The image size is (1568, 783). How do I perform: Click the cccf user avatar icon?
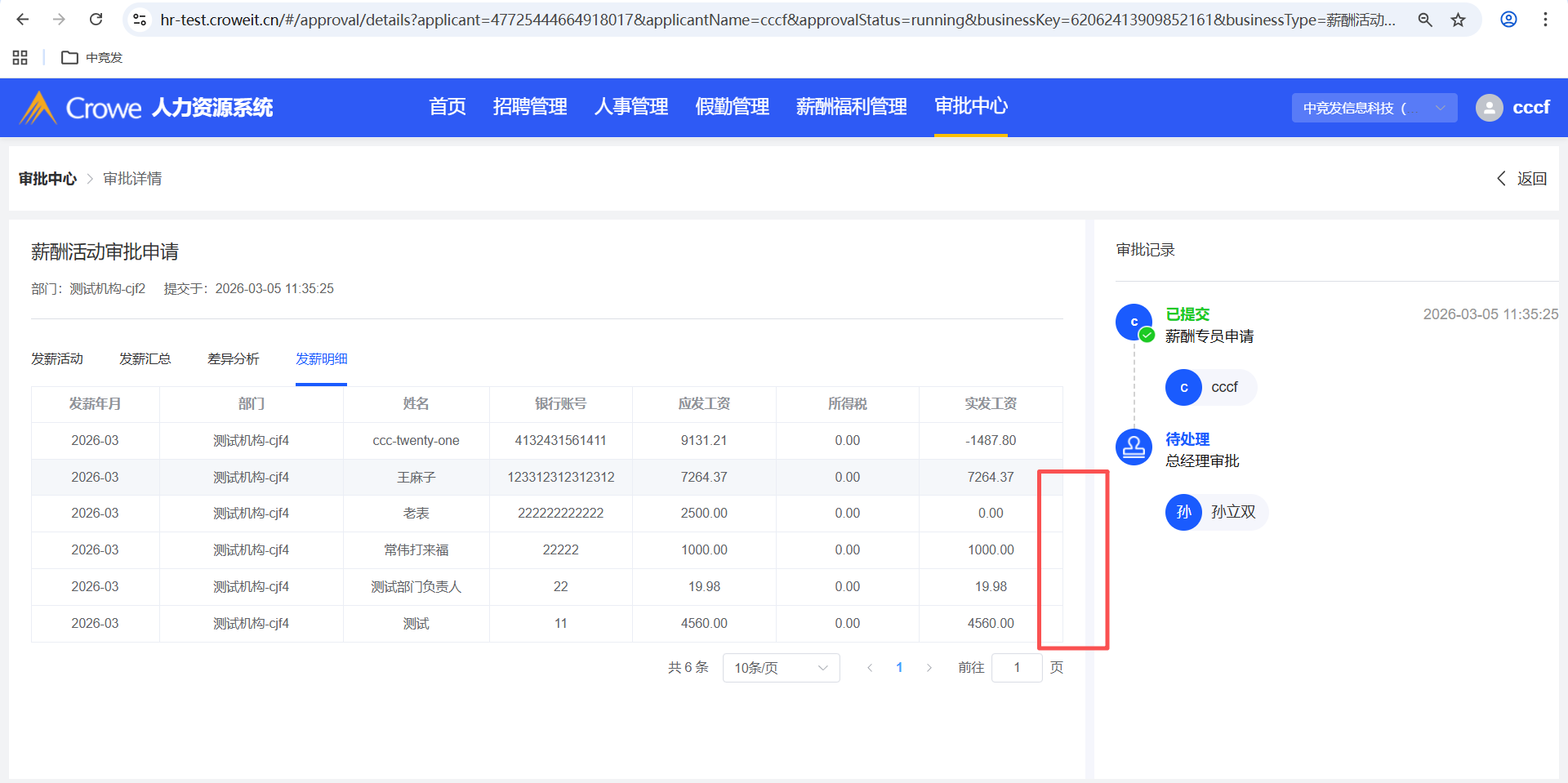(x=1489, y=108)
